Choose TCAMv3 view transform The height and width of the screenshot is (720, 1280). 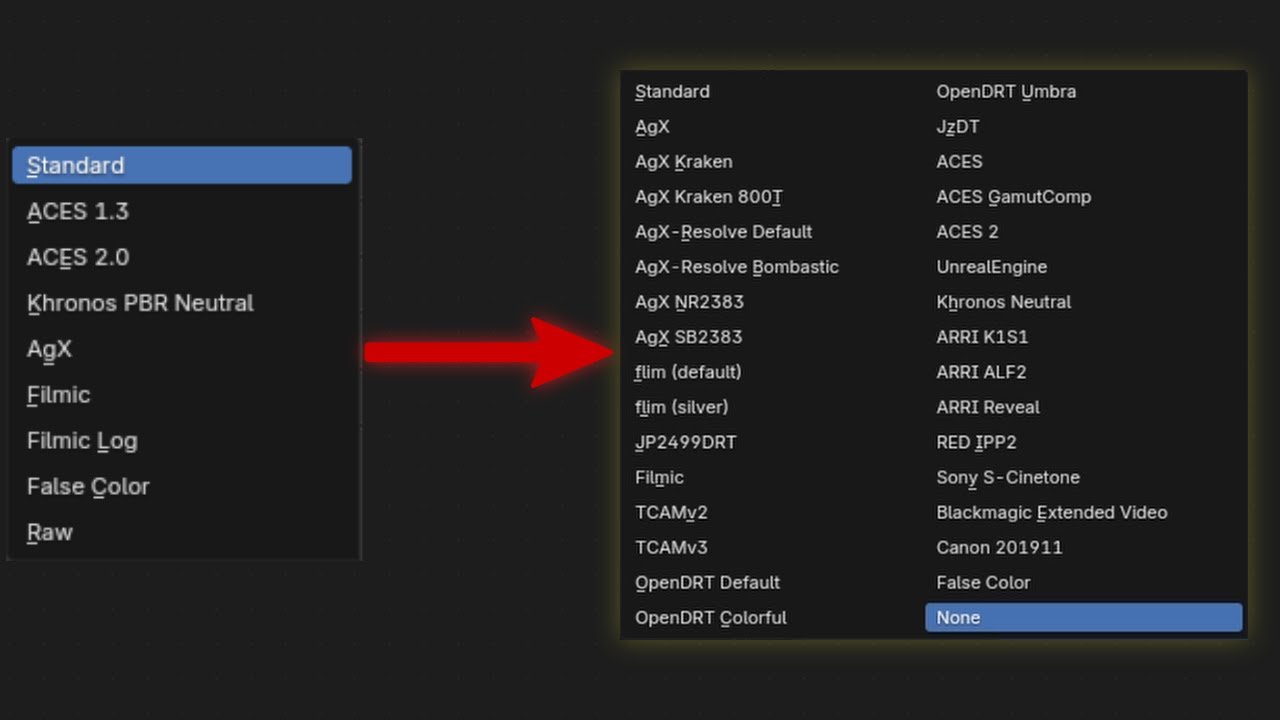tap(671, 547)
